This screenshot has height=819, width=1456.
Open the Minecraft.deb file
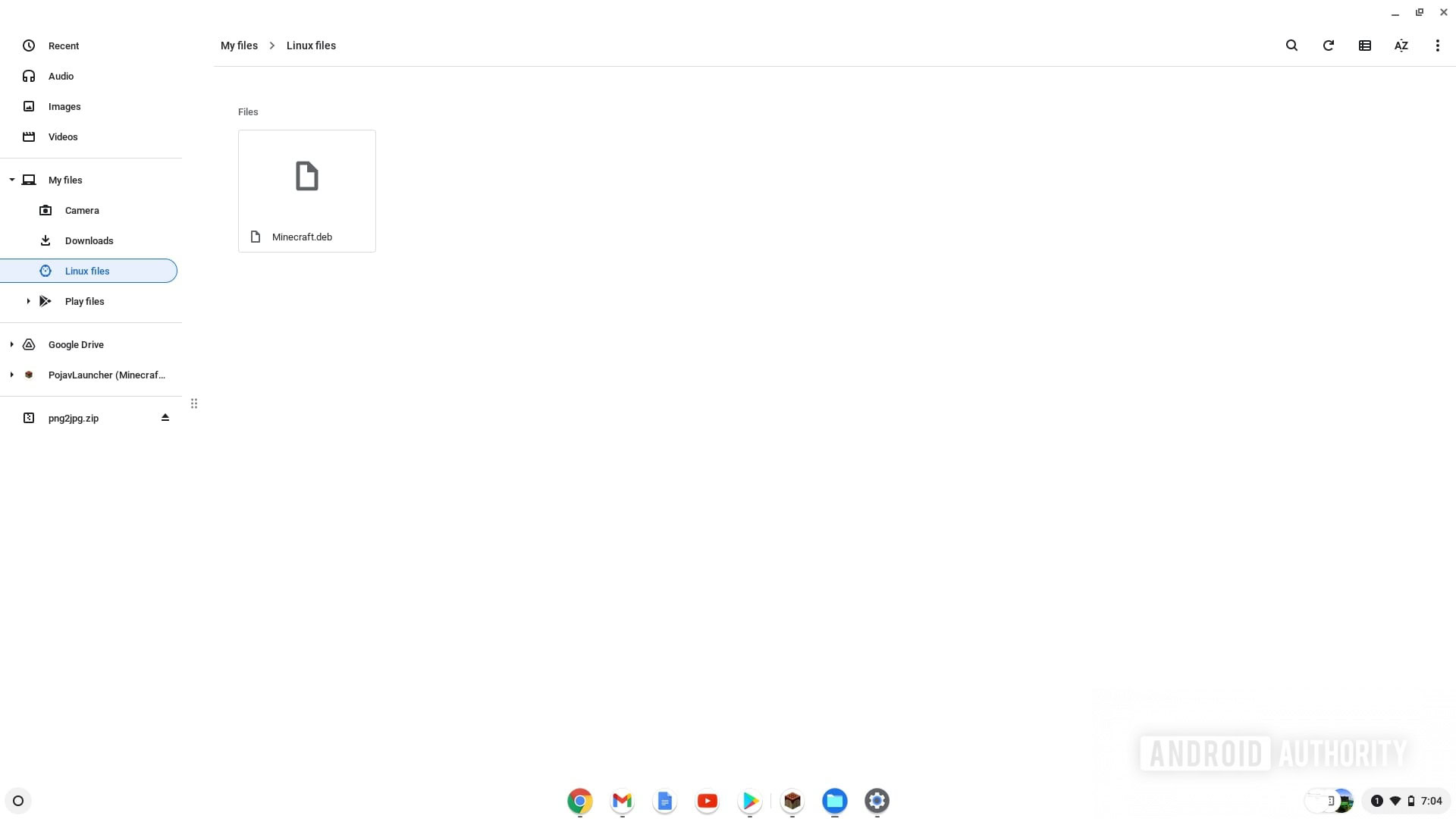[x=306, y=190]
